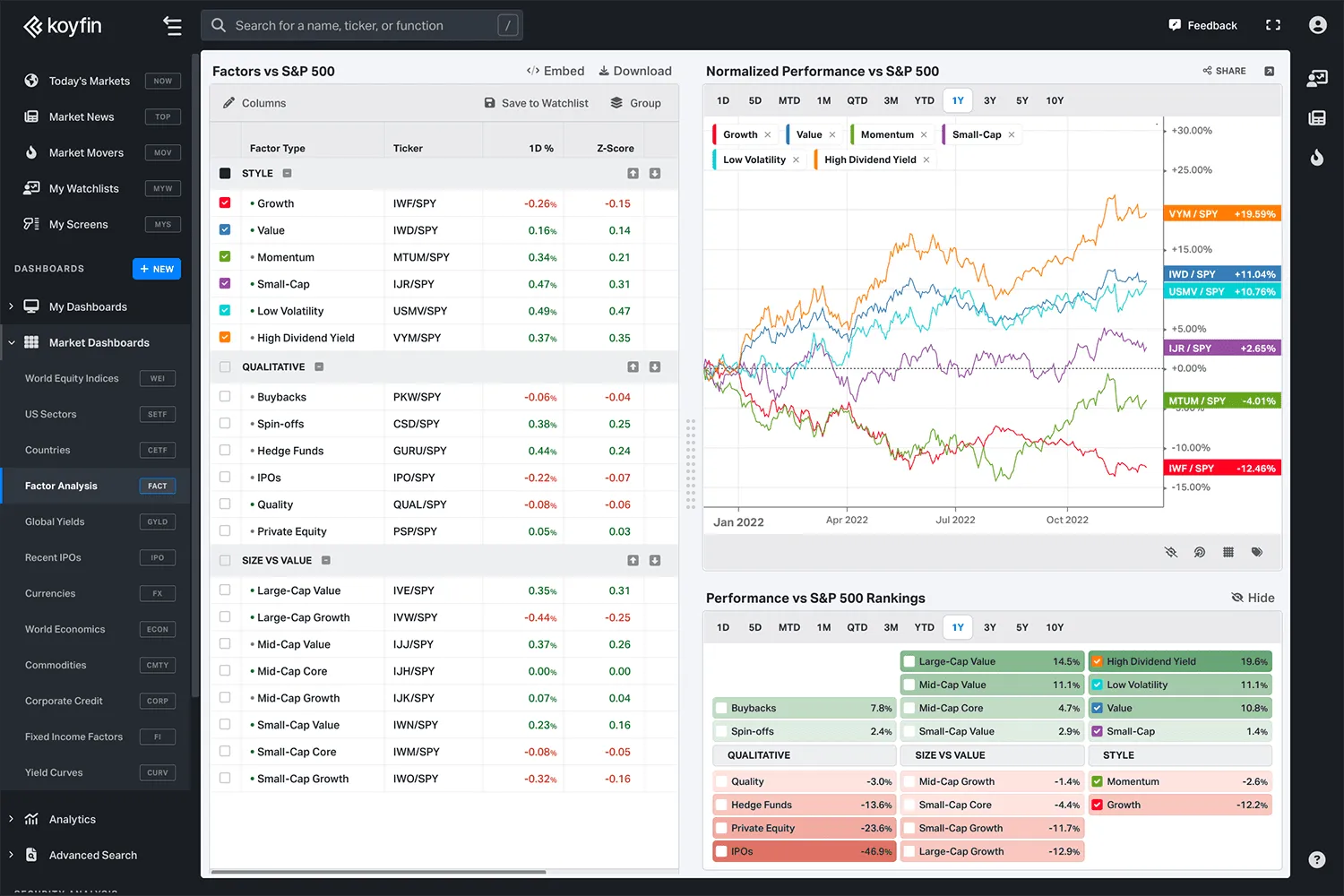Expand the Normalized Performance chart popout icon

pos(1269,71)
